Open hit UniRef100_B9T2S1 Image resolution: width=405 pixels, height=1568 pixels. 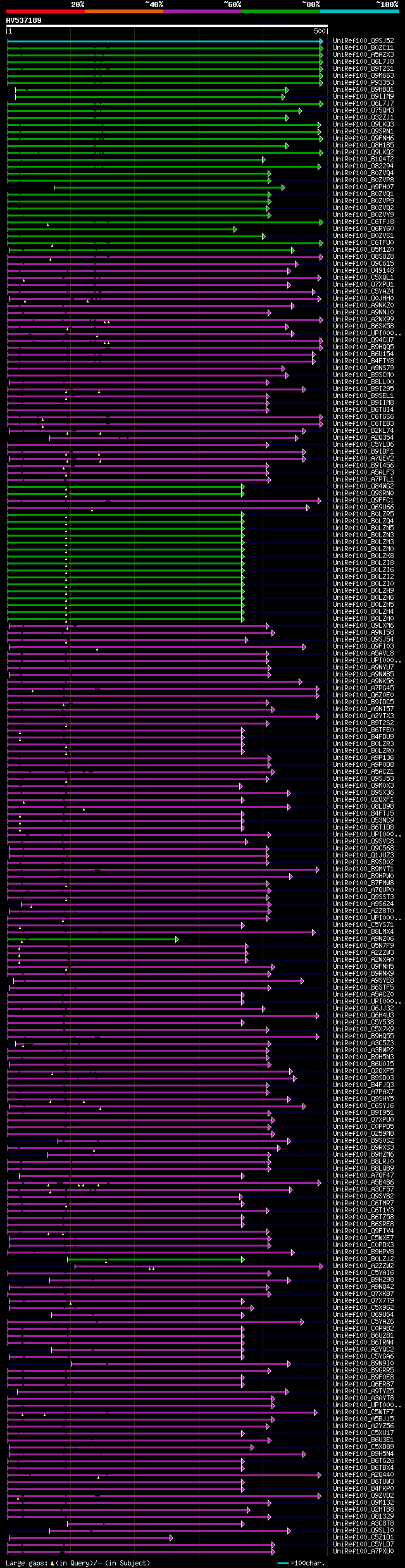click(x=363, y=69)
